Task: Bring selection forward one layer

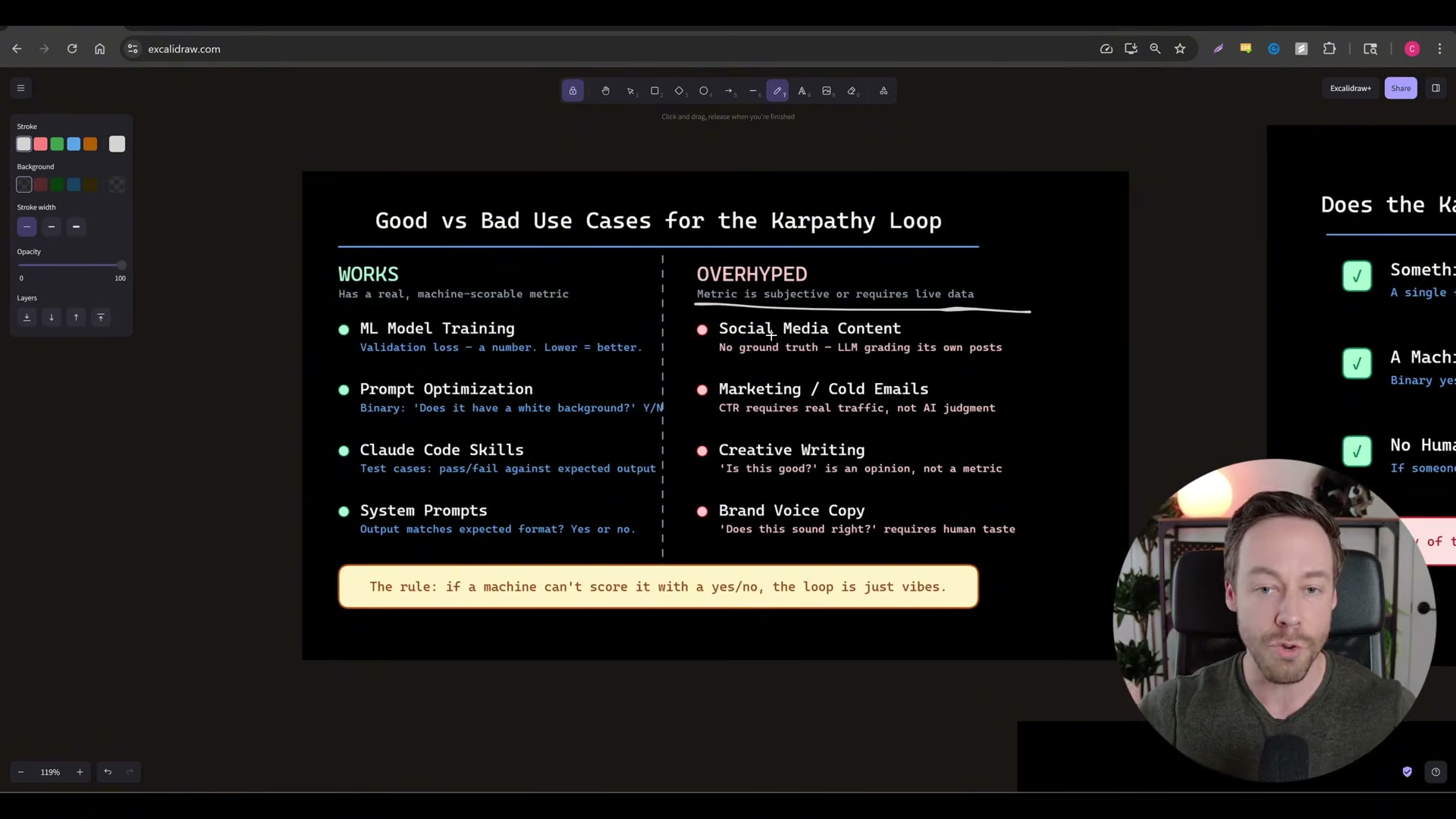Action: 76,317
